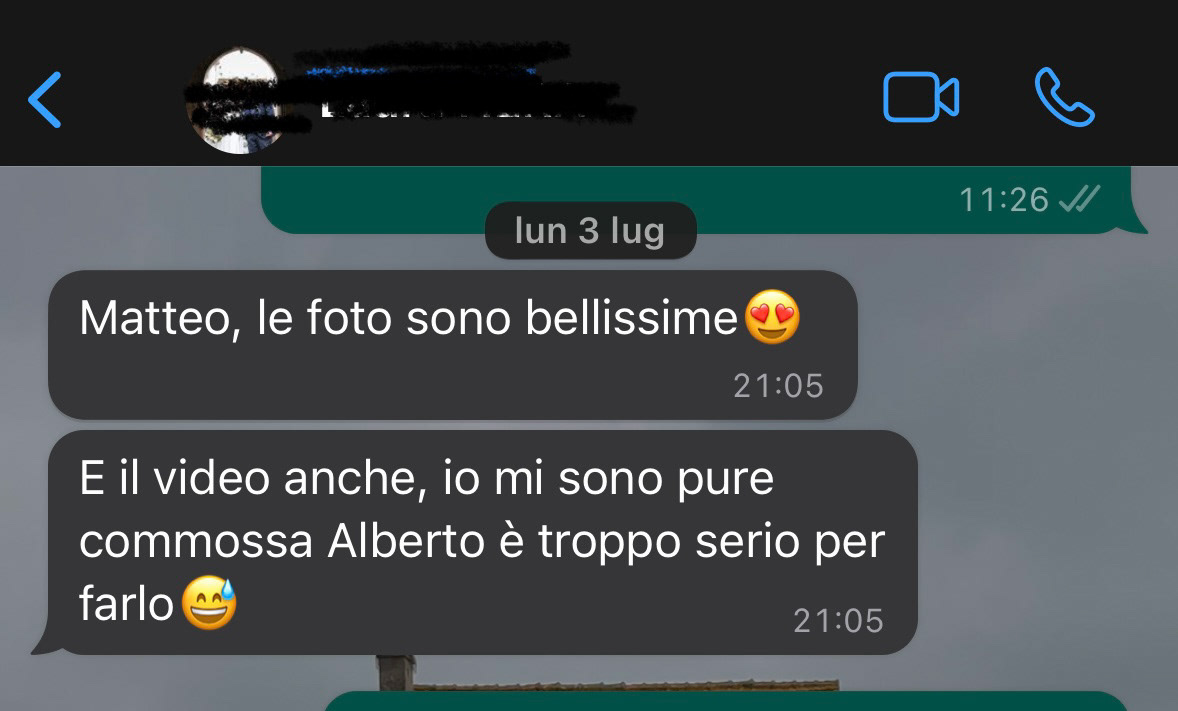Viewport: 1178px width, 711px height.
Task: Tap the 11:26 timestamp on the sent message
Action: click(1004, 200)
